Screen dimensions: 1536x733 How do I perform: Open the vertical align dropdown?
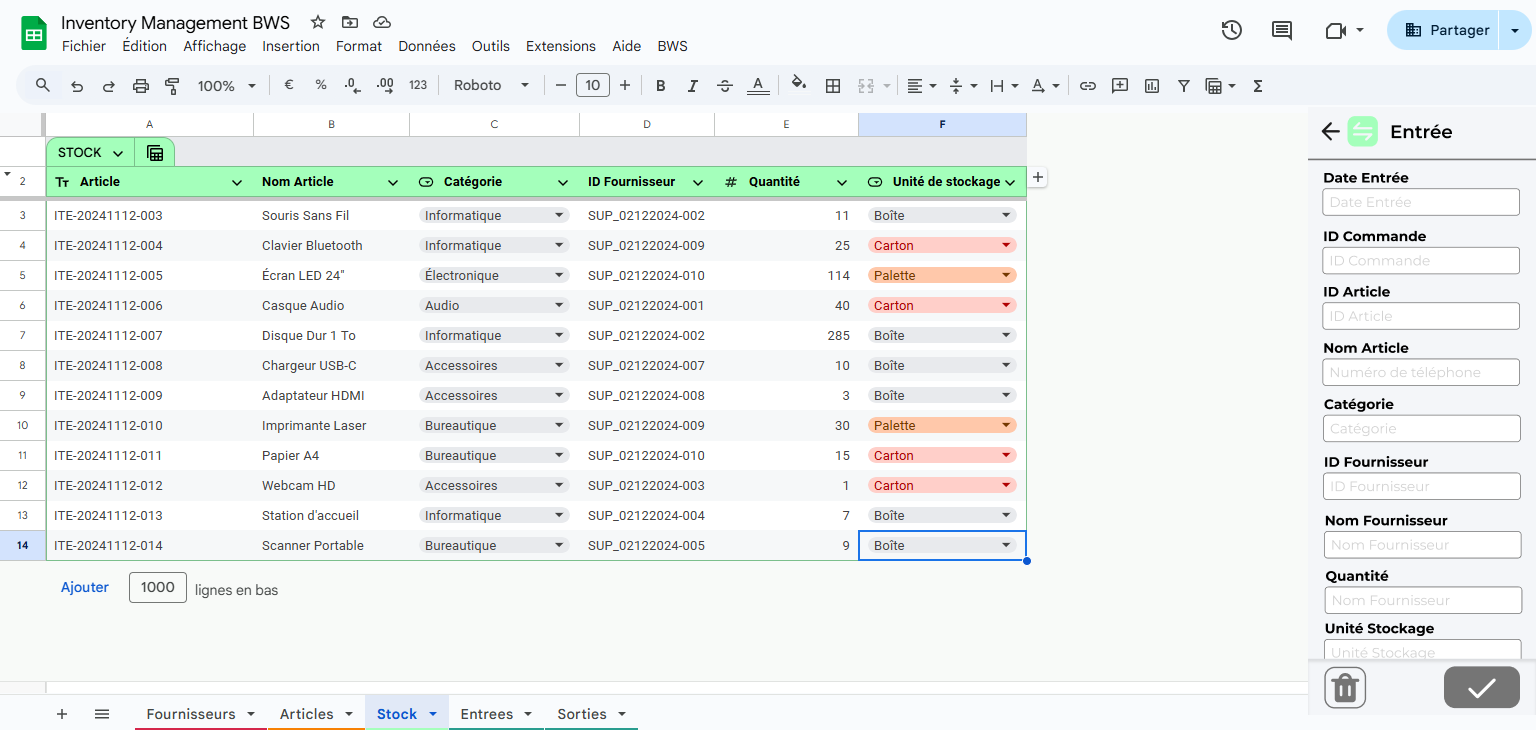pyautogui.click(x=963, y=86)
